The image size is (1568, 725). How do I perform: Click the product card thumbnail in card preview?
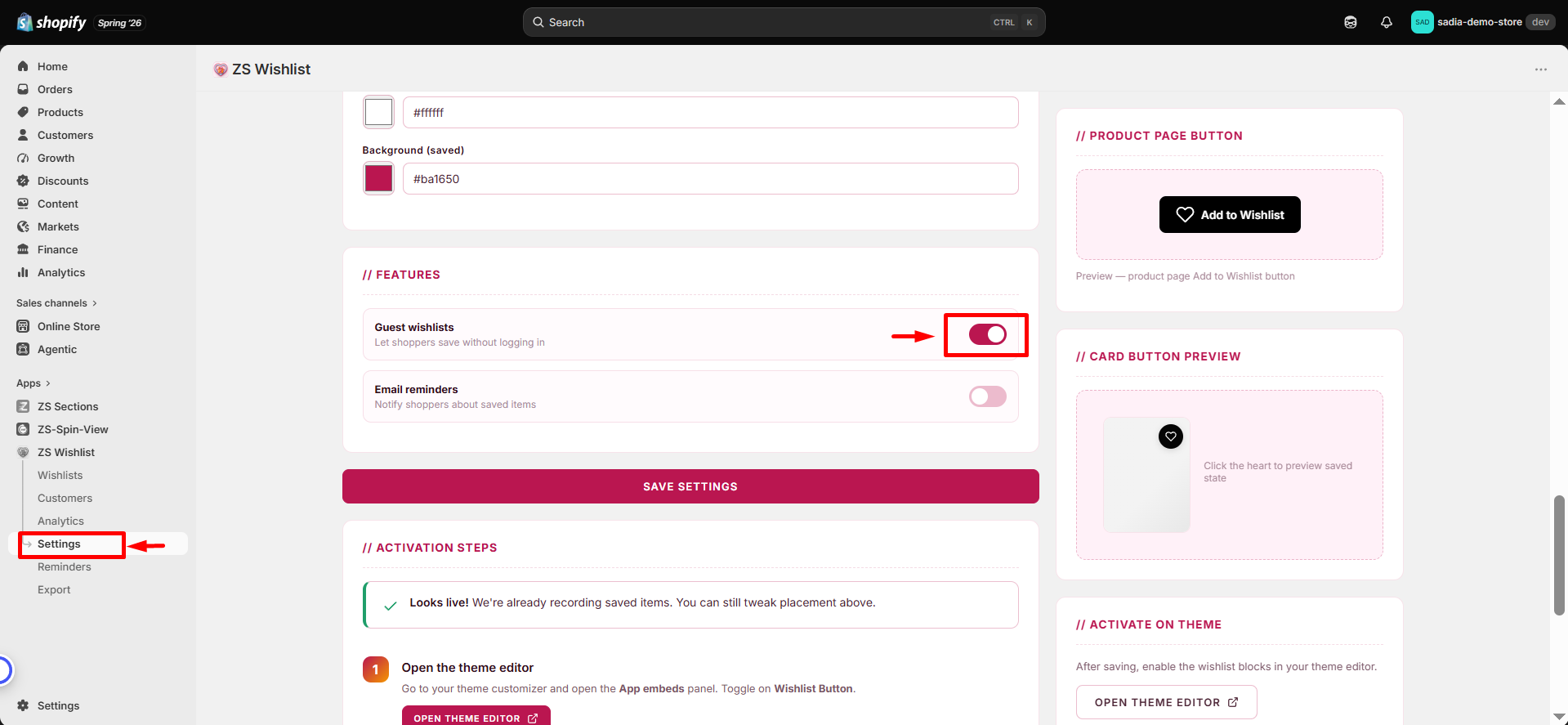(1146, 475)
